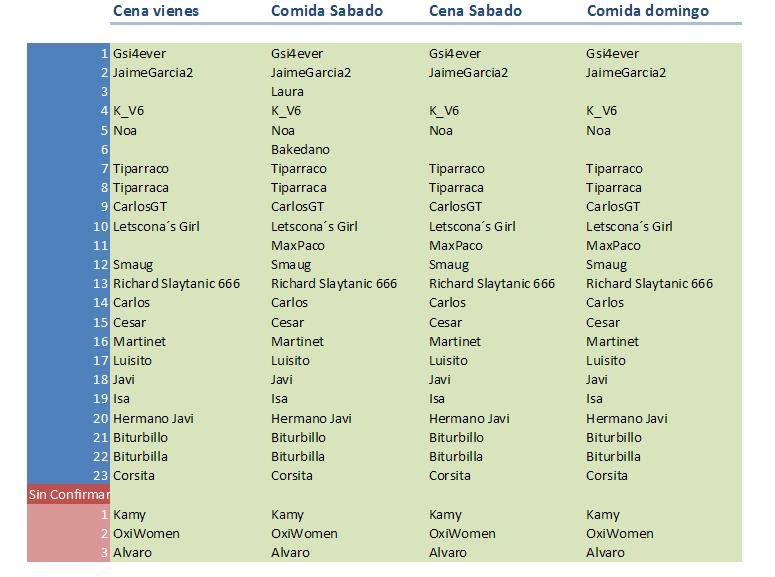Screen dimensions: 775x577
Task: Click row number 23 in blue column
Action: point(100,476)
